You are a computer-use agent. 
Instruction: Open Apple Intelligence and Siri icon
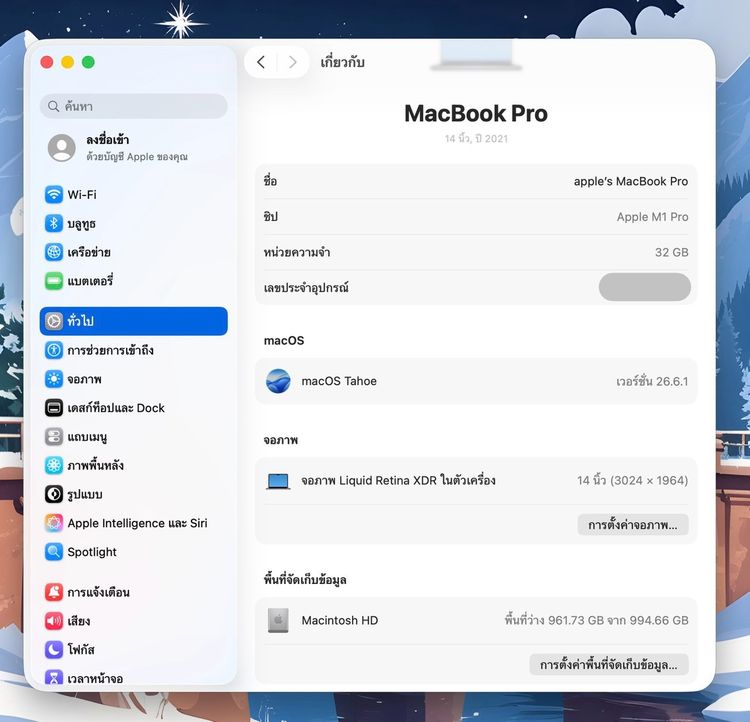[x=54, y=523]
